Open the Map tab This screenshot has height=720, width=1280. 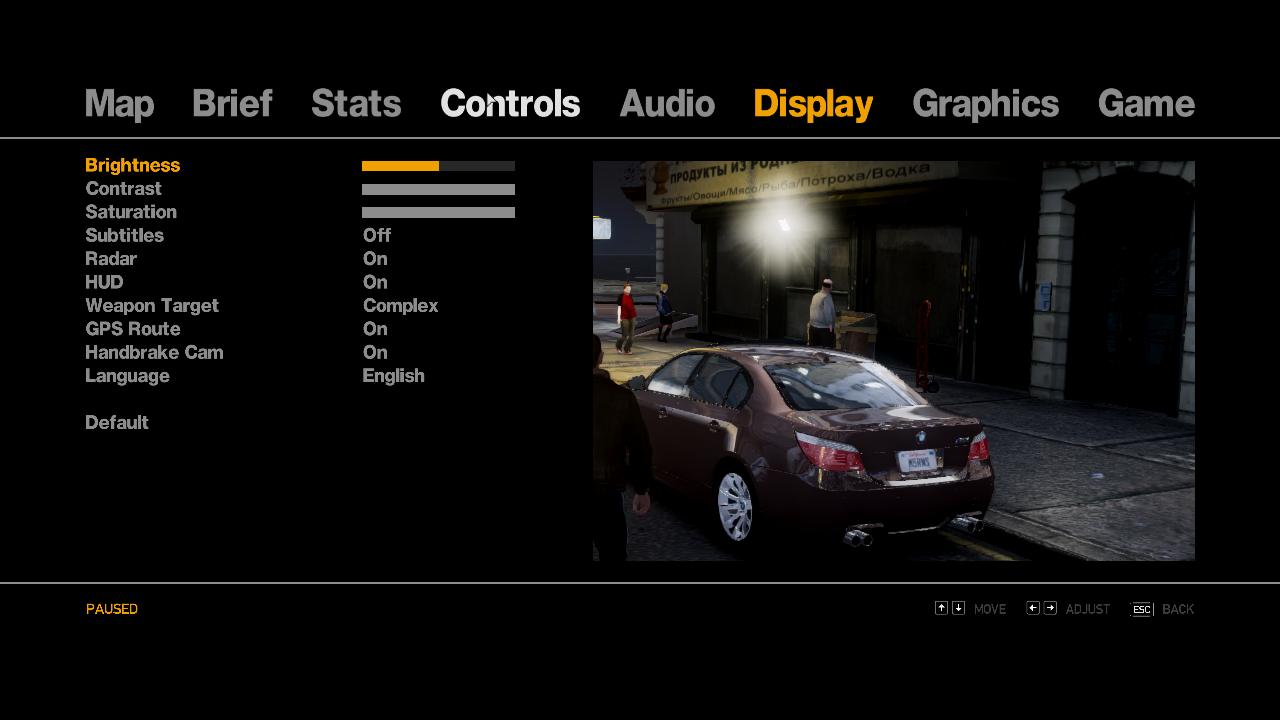pos(119,104)
